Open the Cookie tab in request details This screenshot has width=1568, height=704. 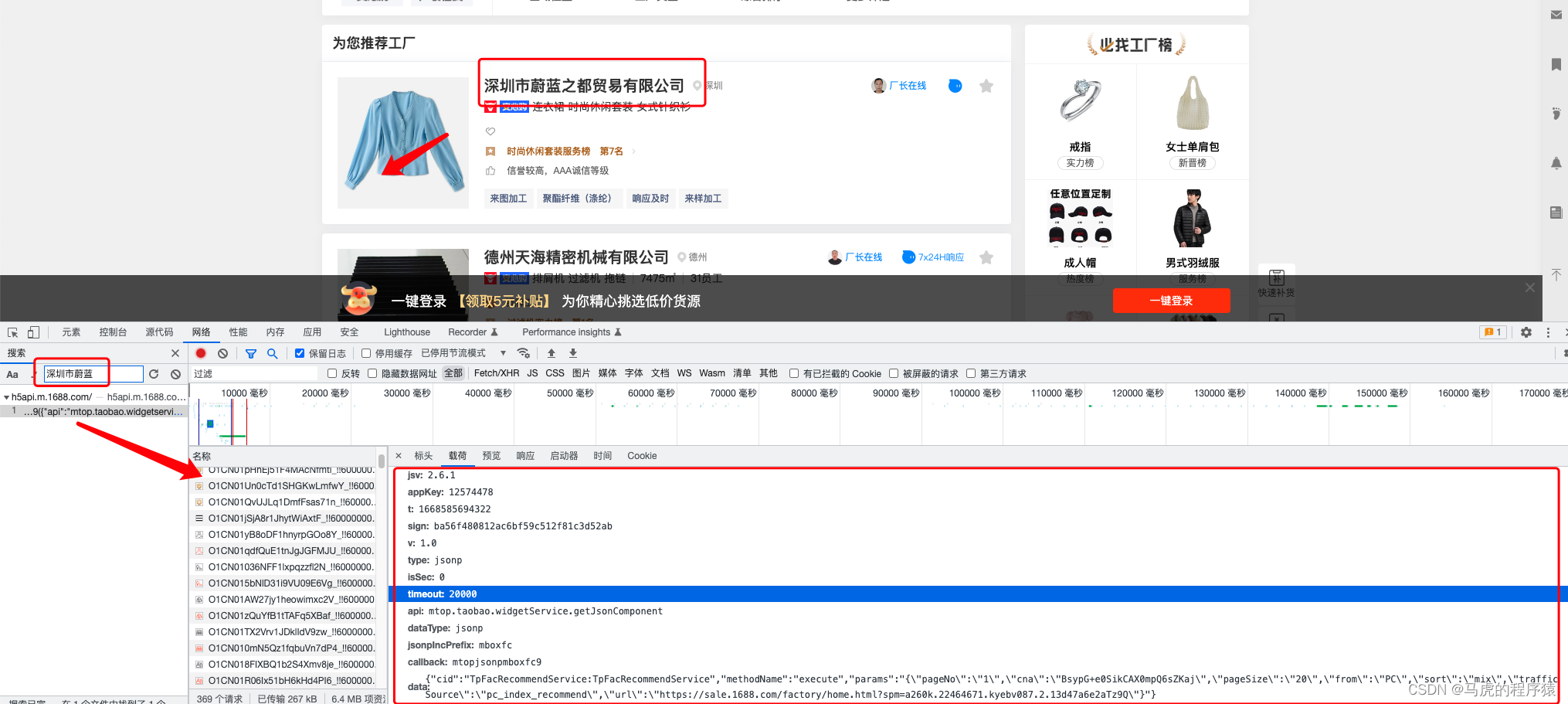[642, 456]
